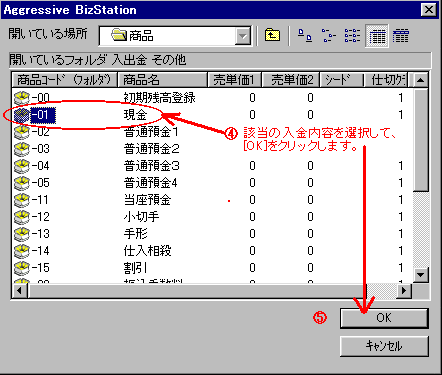This screenshot has width=442, height=375.
Task: Select the details view icon
Action: pos(377,36)
